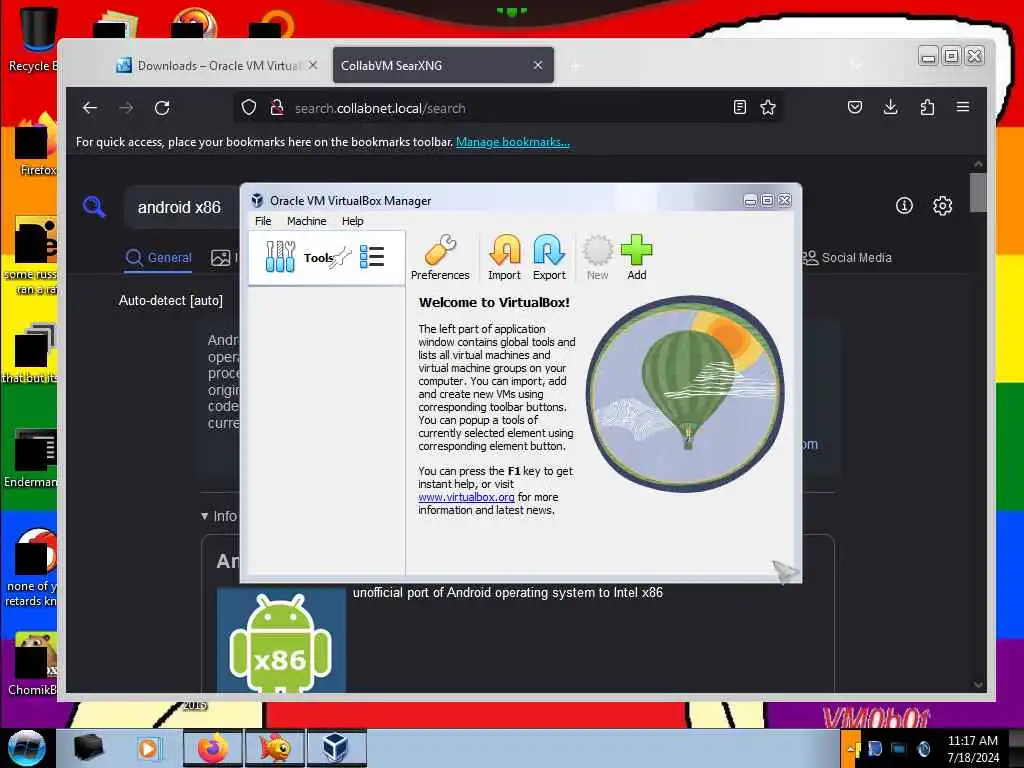This screenshot has width=1024, height=768.
Task: Click the taskbar clock showing 11:17 AM
Action: pos(973,748)
